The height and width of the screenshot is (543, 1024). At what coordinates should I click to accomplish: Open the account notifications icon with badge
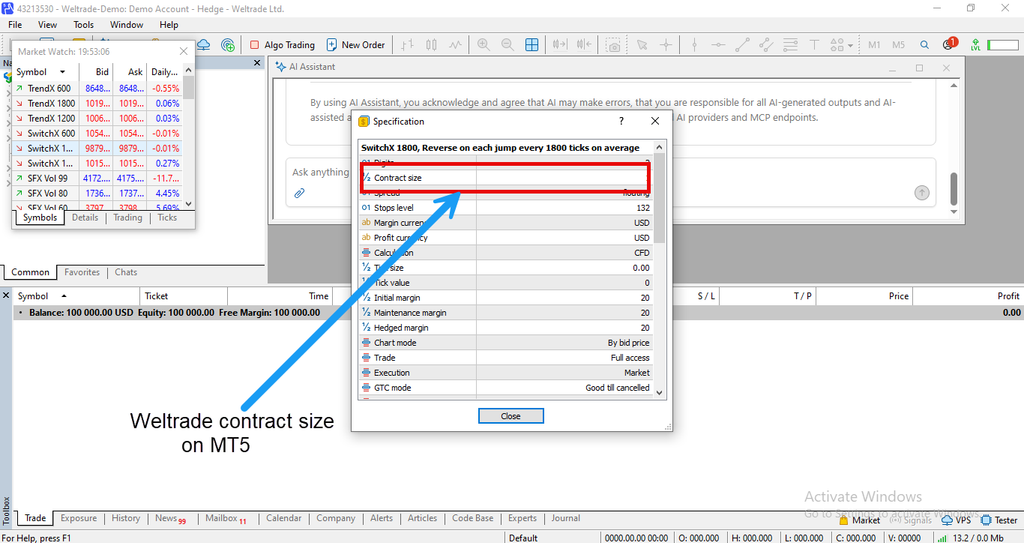949,44
